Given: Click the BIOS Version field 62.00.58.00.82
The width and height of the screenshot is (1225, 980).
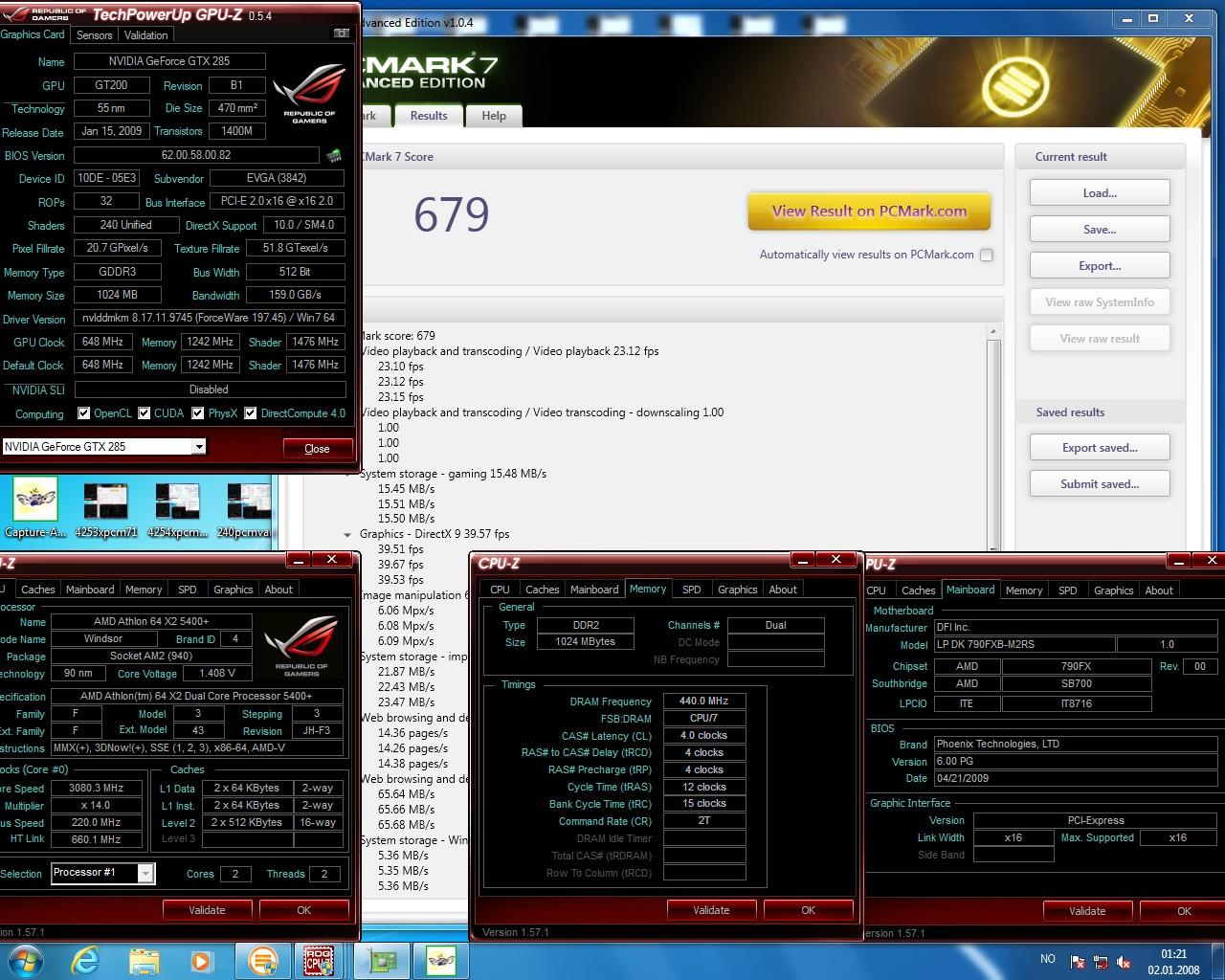Looking at the screenshot, I should coord(196,155).
